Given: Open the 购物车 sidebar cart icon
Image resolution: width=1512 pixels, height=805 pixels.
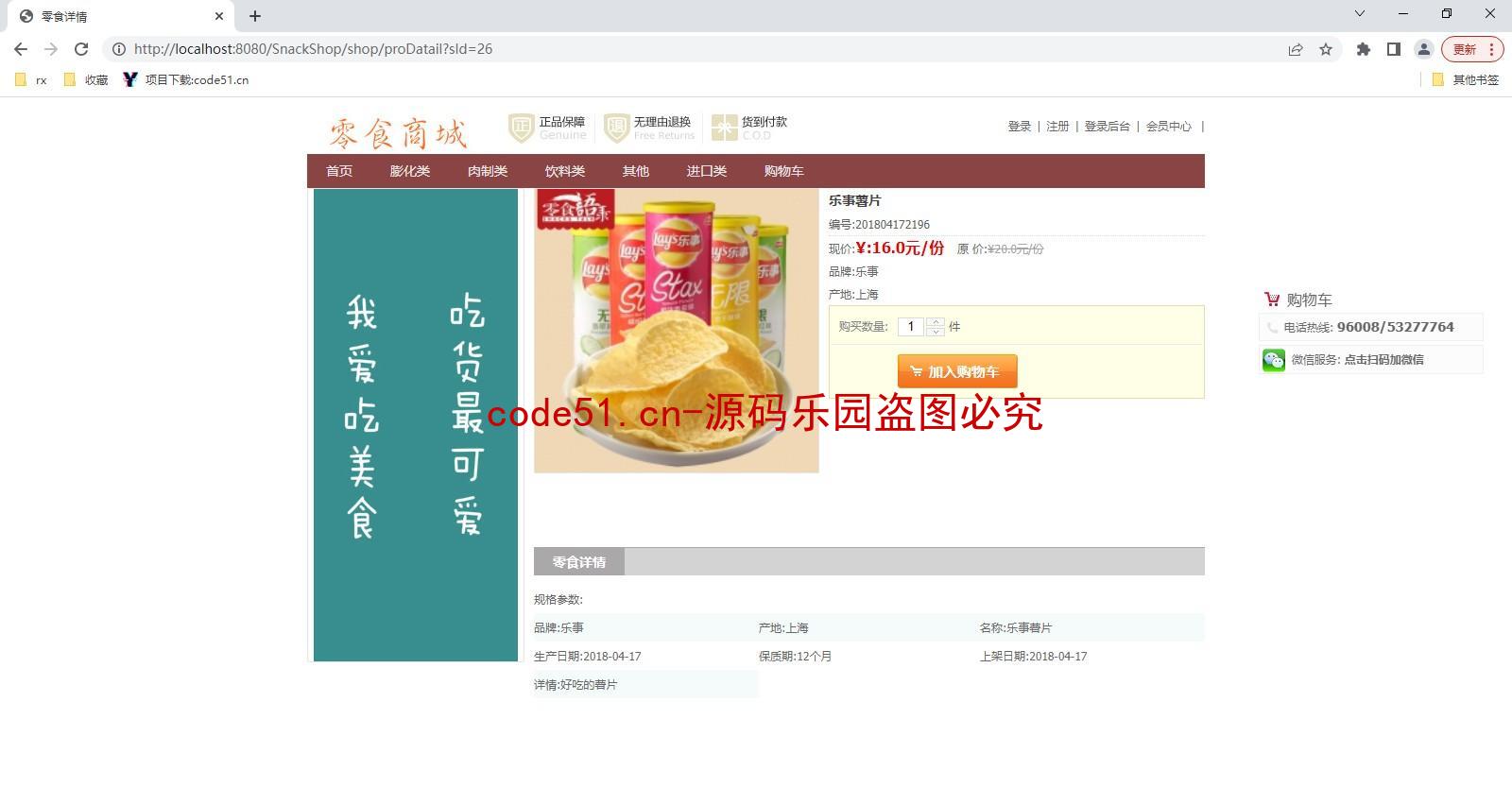Looking at the screenshot, I should (1272, 300).
